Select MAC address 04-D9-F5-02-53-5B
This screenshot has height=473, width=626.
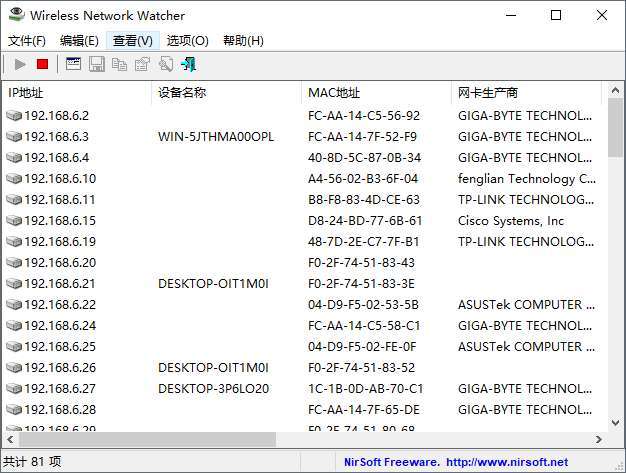coord(363,305)
